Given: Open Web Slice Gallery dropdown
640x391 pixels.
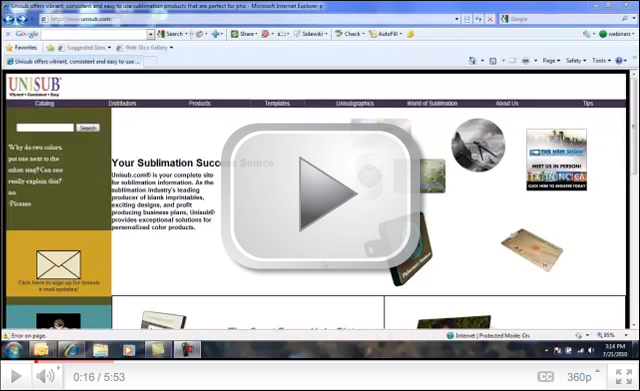Looking at the screenshot, I should 144,48.
